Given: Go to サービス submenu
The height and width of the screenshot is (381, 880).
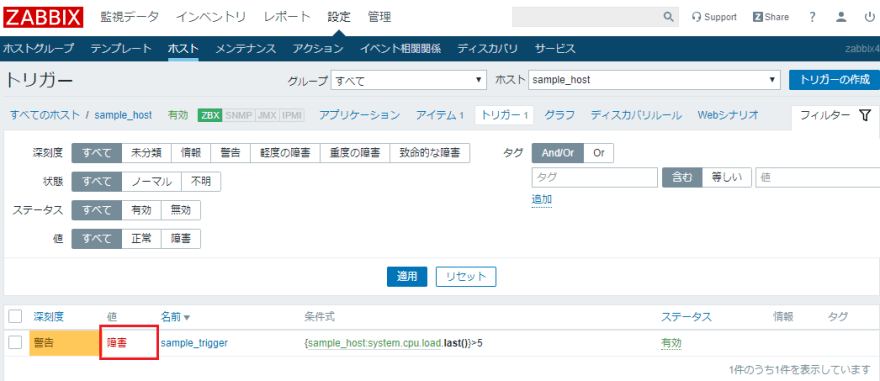Looking at the screenshot, I should tap(555, 49).
